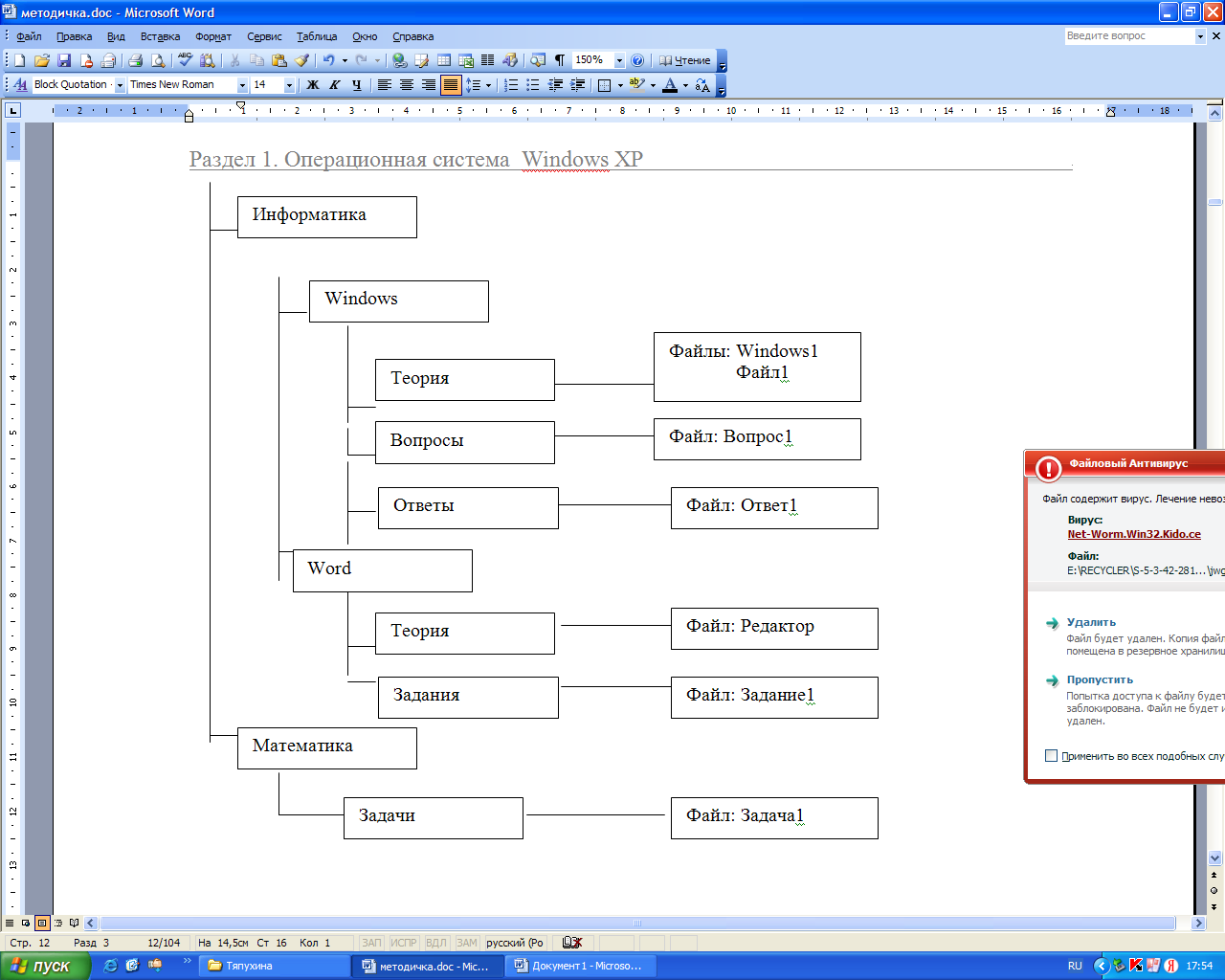Create a new blank document
Viewport: 1225px width, 980px height.
tap(19, 60)
